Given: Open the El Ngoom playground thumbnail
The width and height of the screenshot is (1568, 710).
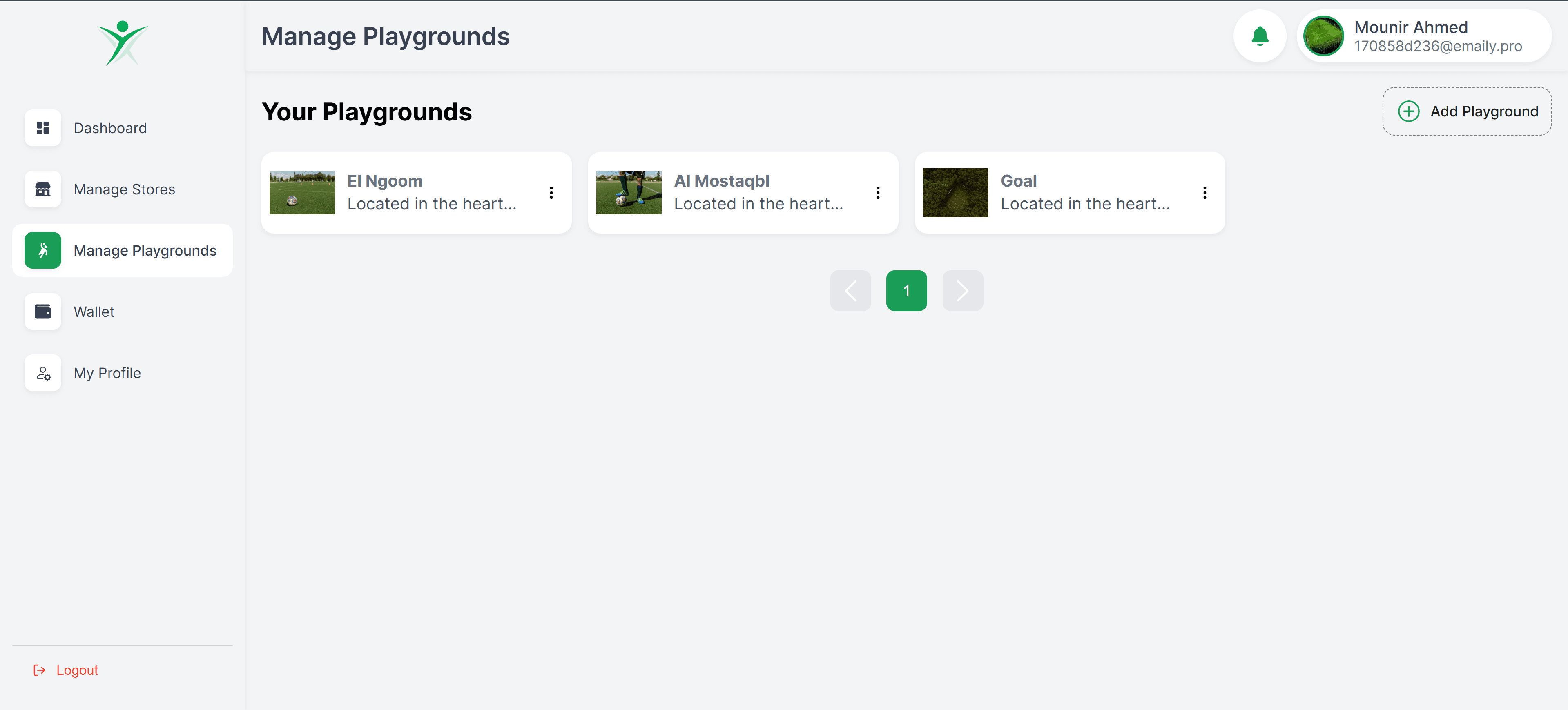Looking at the screenshot, I should click(302, 193).
